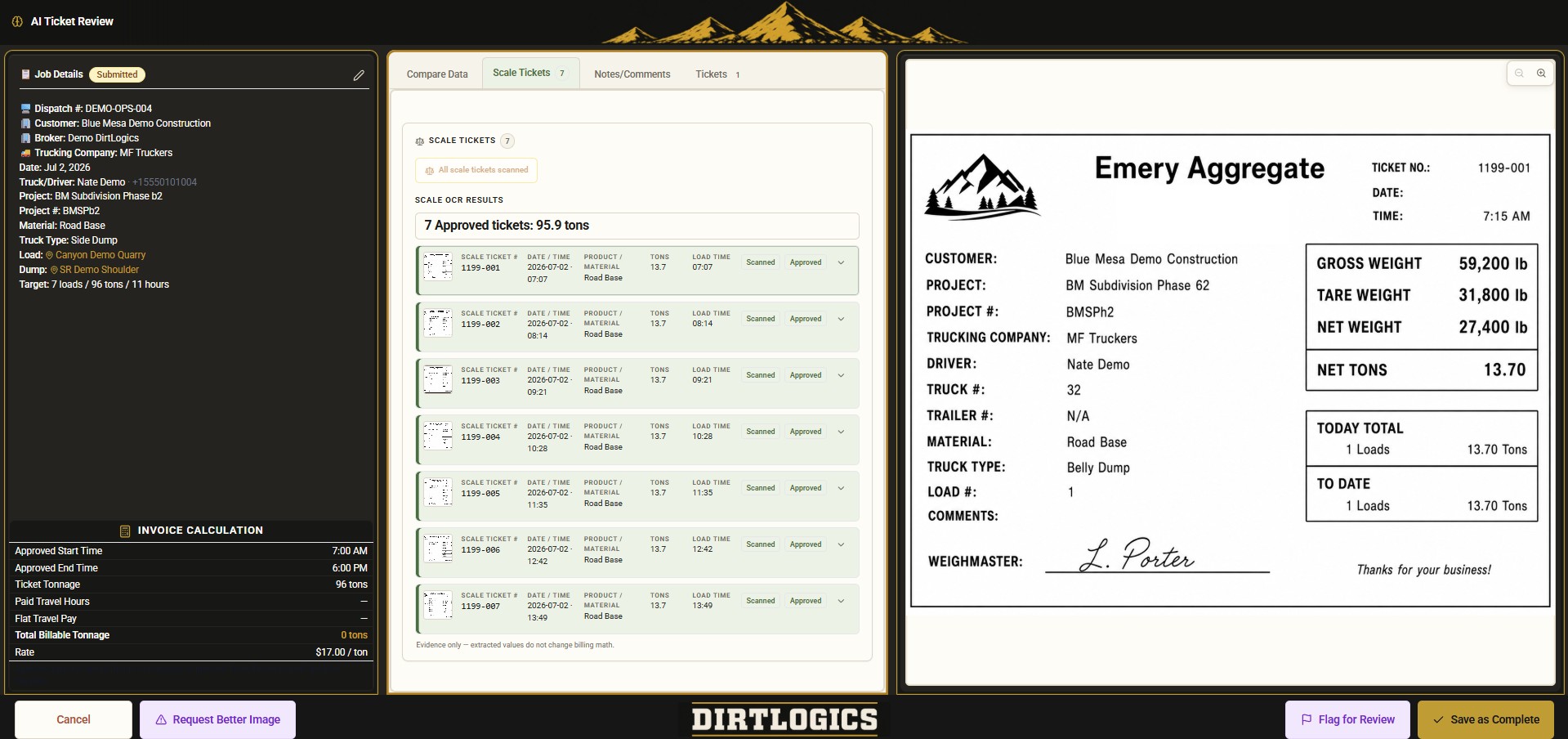
Task: Open the SR Demo Shoulder dump link
Action: coord(99,270)
